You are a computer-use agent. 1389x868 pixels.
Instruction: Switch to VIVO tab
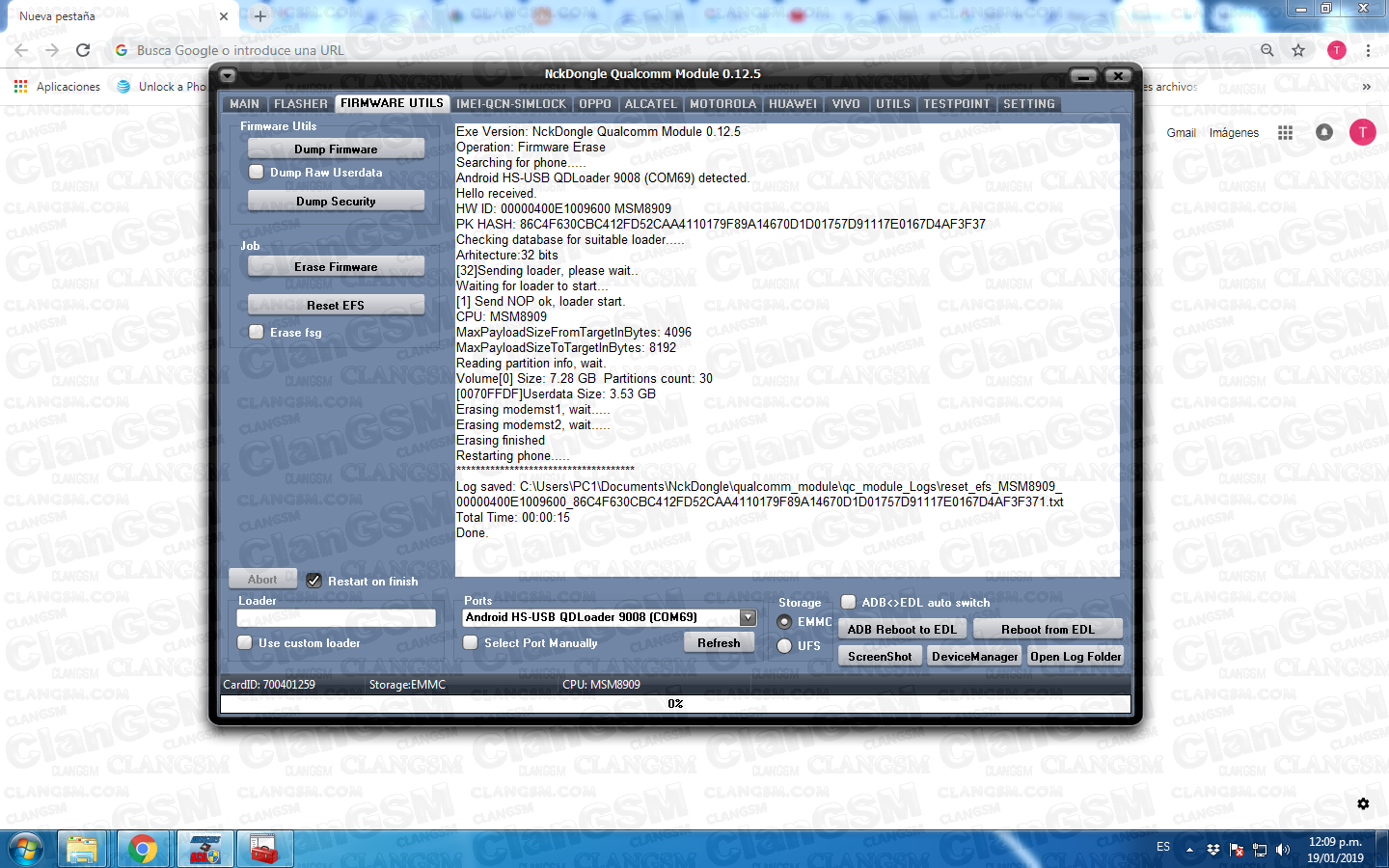click(846, 104)
